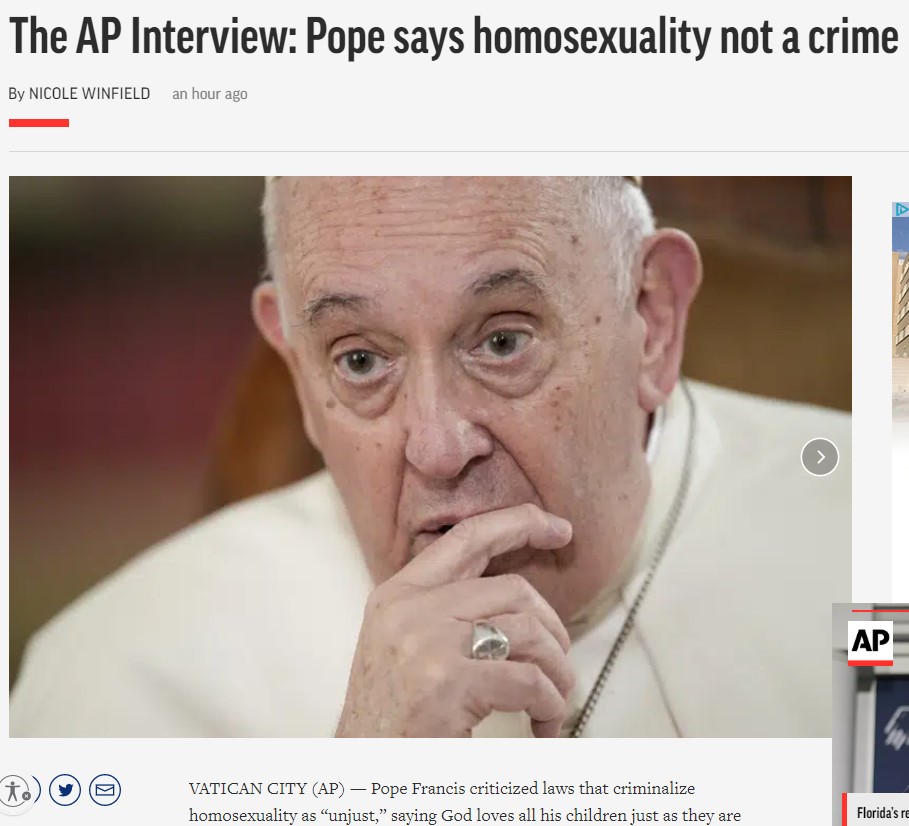
Task: Open author Nicole Winfield's byline link
Action: coord(89,93)
